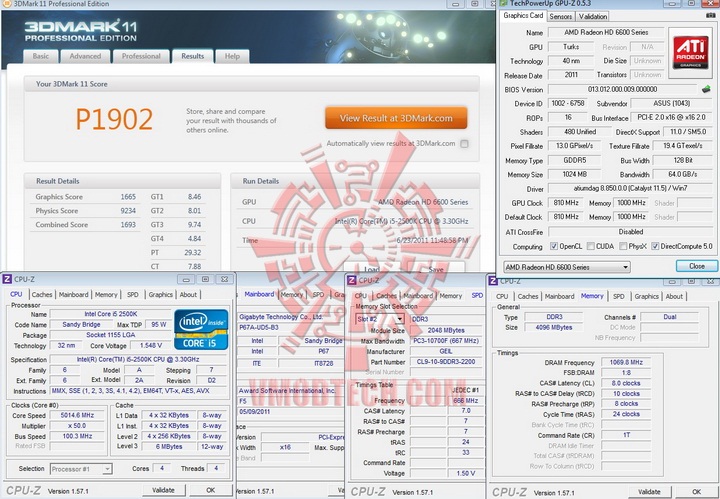Switch to the Basic tab in 3DMark
Screen dimensions: 720x499
(x=41, y=56)
